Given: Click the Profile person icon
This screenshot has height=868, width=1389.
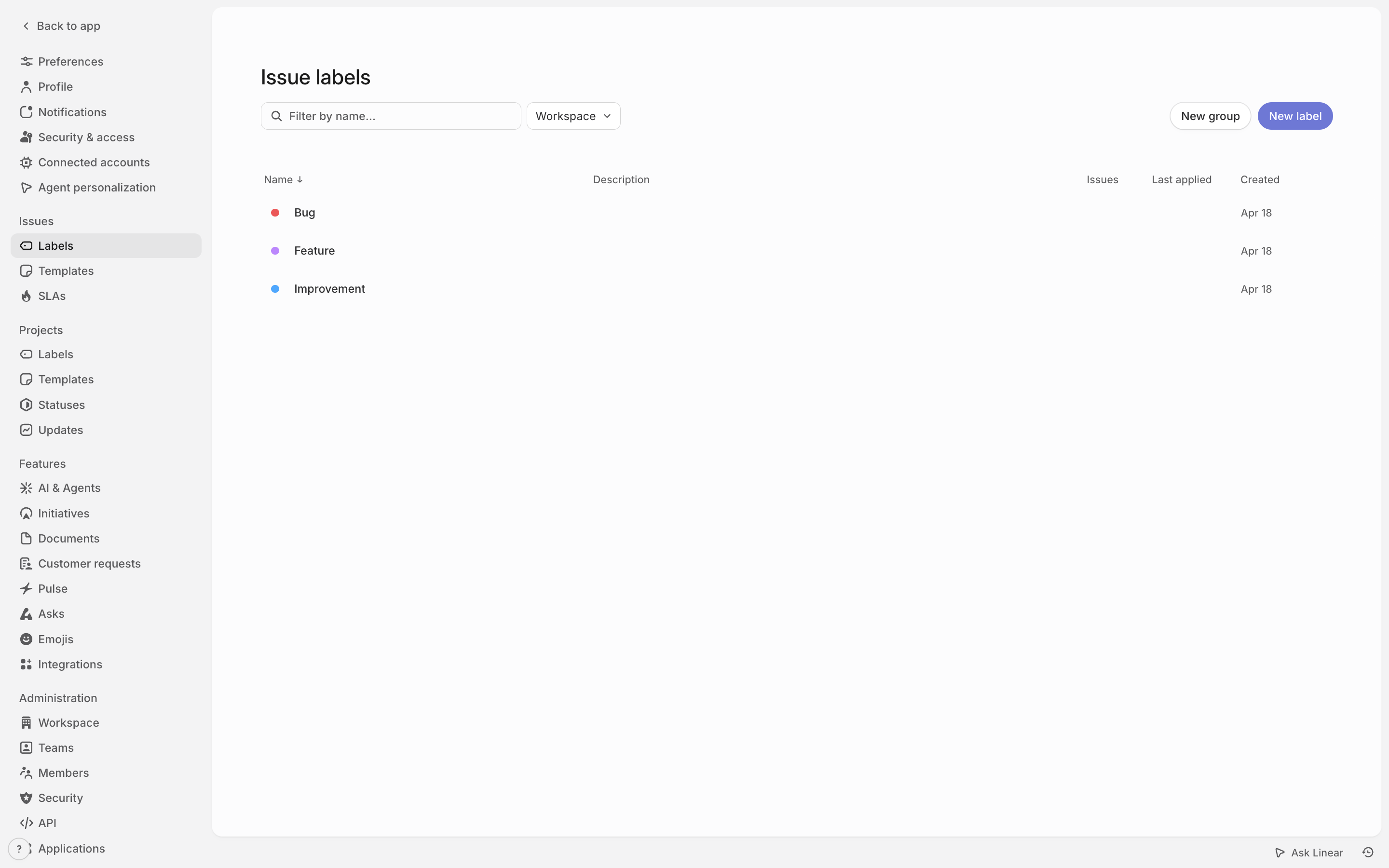Looking at the screenshot, I should point(27,87).
